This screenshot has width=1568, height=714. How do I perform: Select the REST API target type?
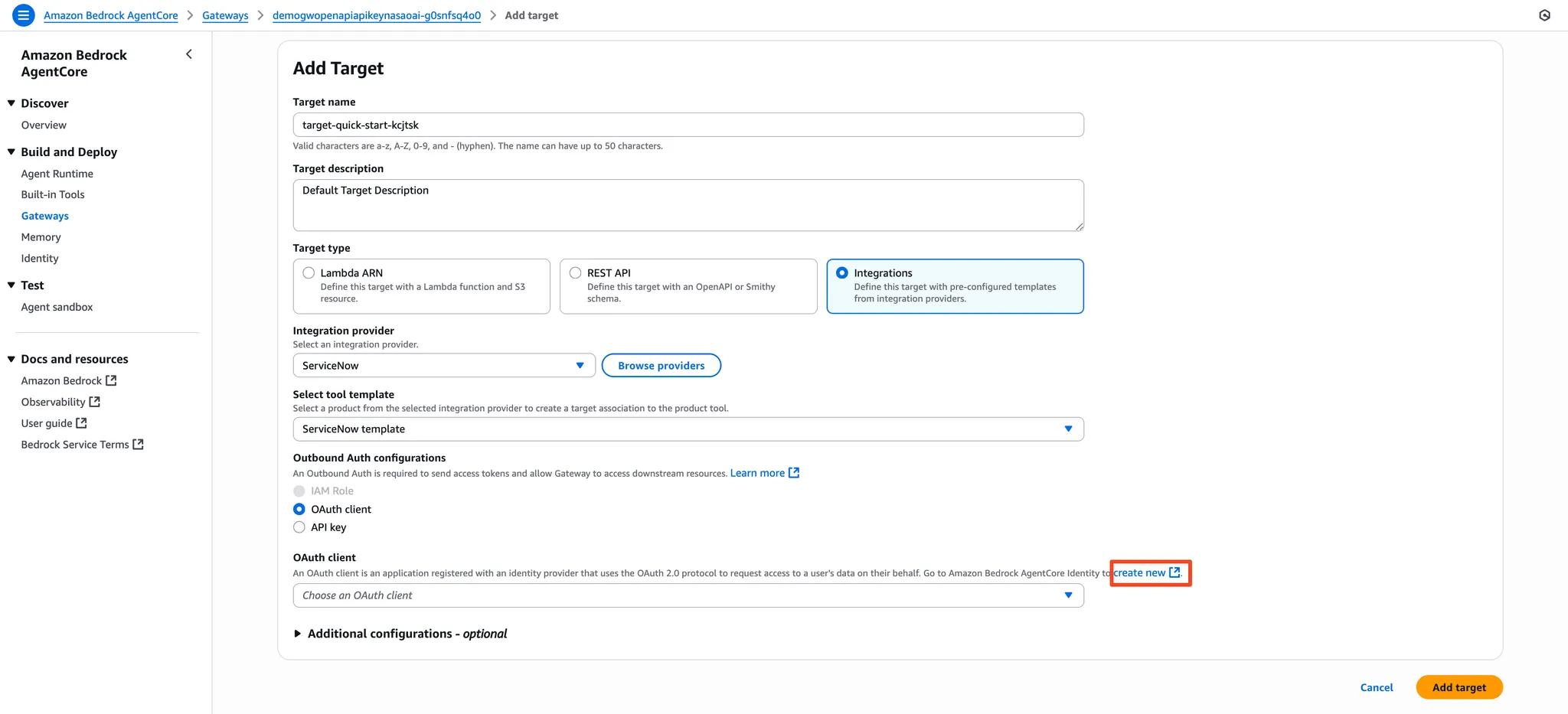click(x=688, y=286)
